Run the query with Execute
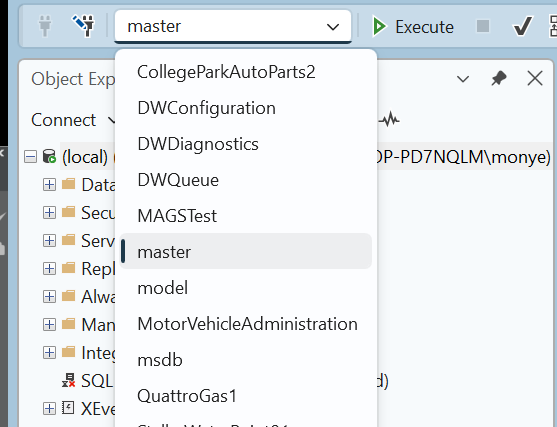 [413, 27]
